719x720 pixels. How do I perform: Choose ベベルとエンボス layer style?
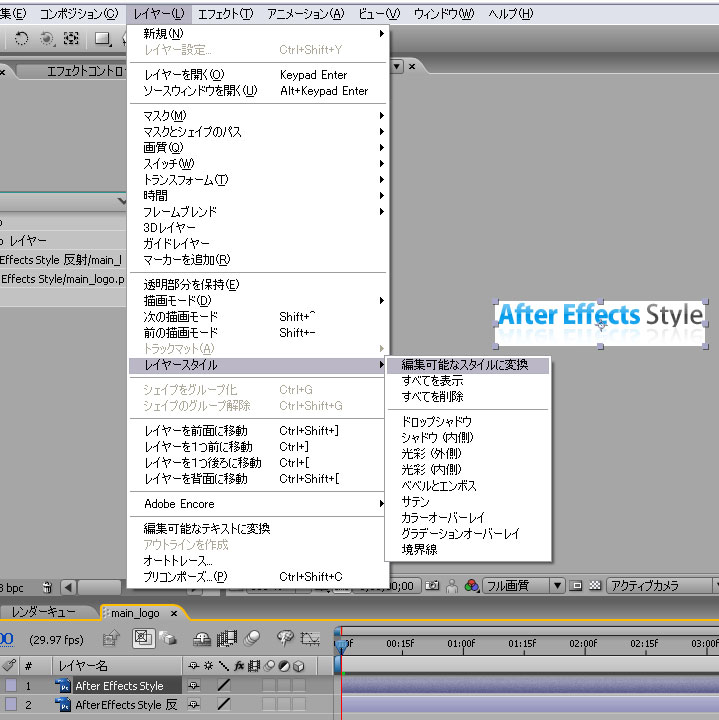click(468, 486)
